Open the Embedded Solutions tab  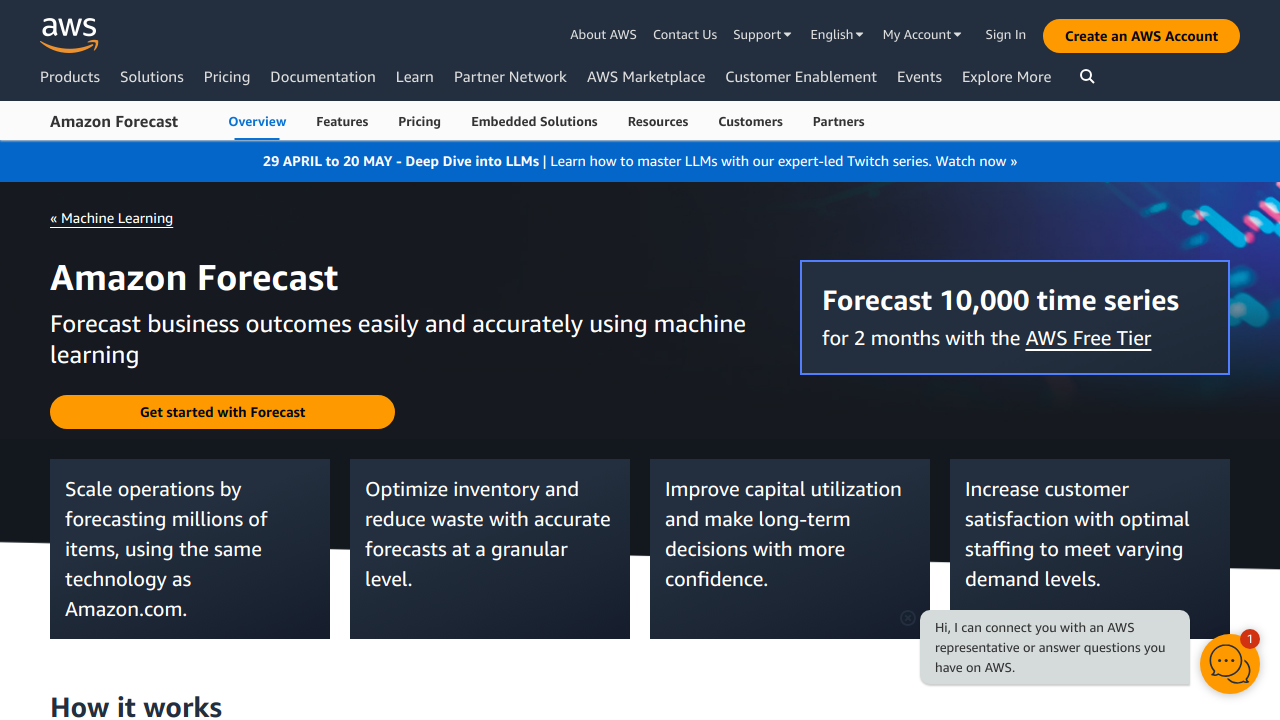[534, 122]
